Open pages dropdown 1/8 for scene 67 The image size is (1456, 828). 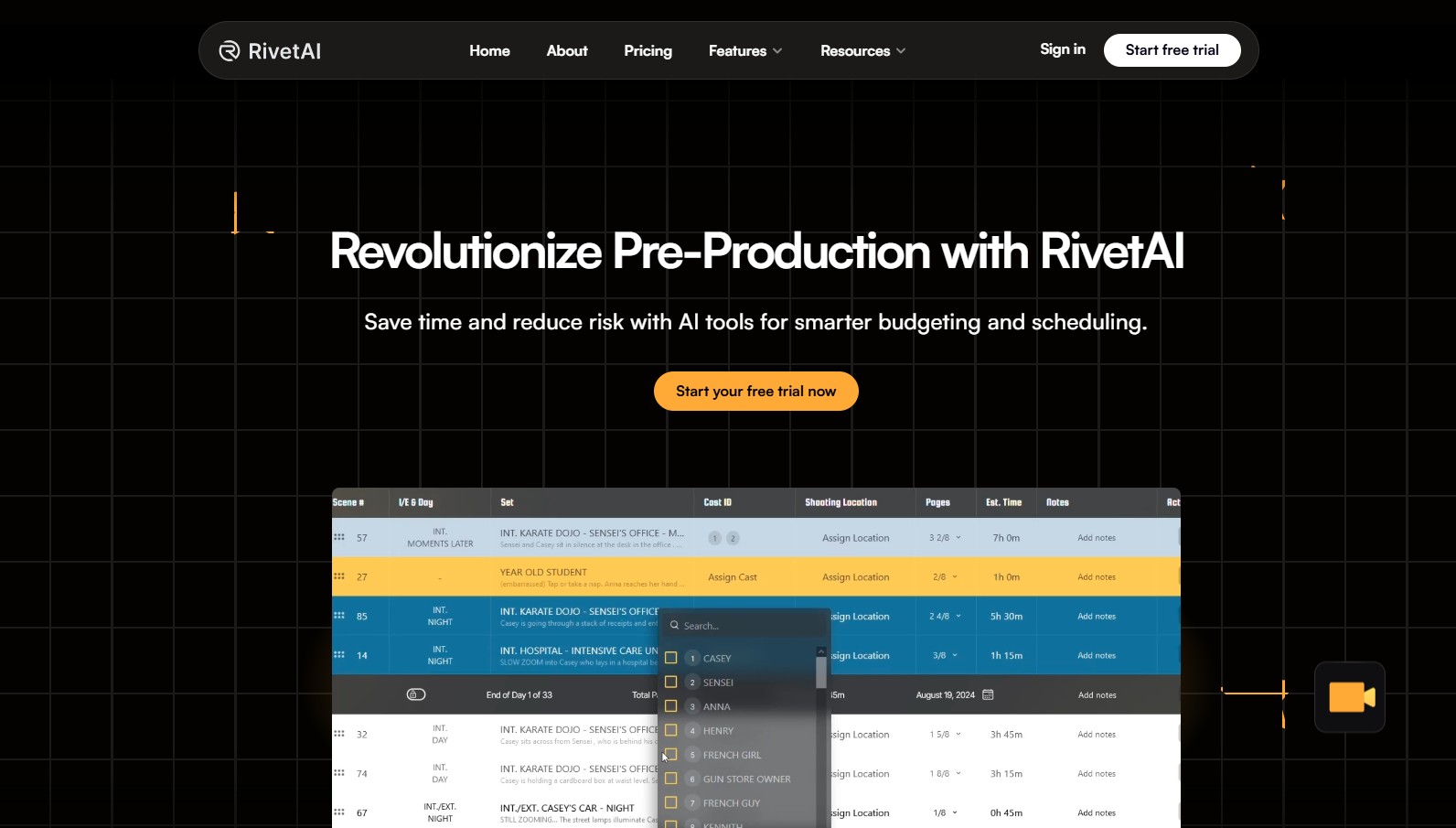[x=945, y=813]
